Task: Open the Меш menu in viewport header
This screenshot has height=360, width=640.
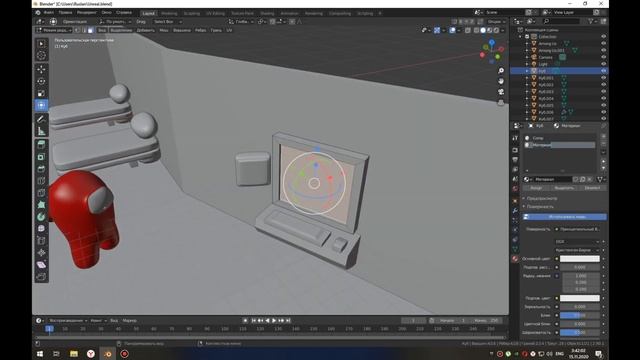Action: pos(164,30)
